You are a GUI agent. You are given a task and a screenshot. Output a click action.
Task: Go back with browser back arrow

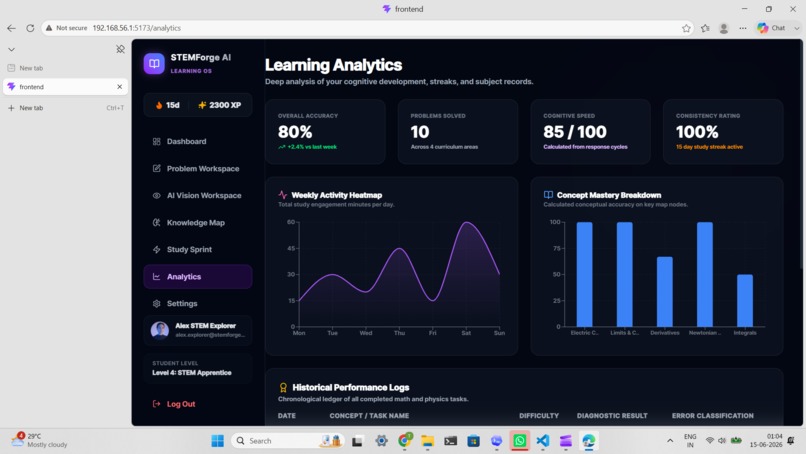click(x=11, y=28)
